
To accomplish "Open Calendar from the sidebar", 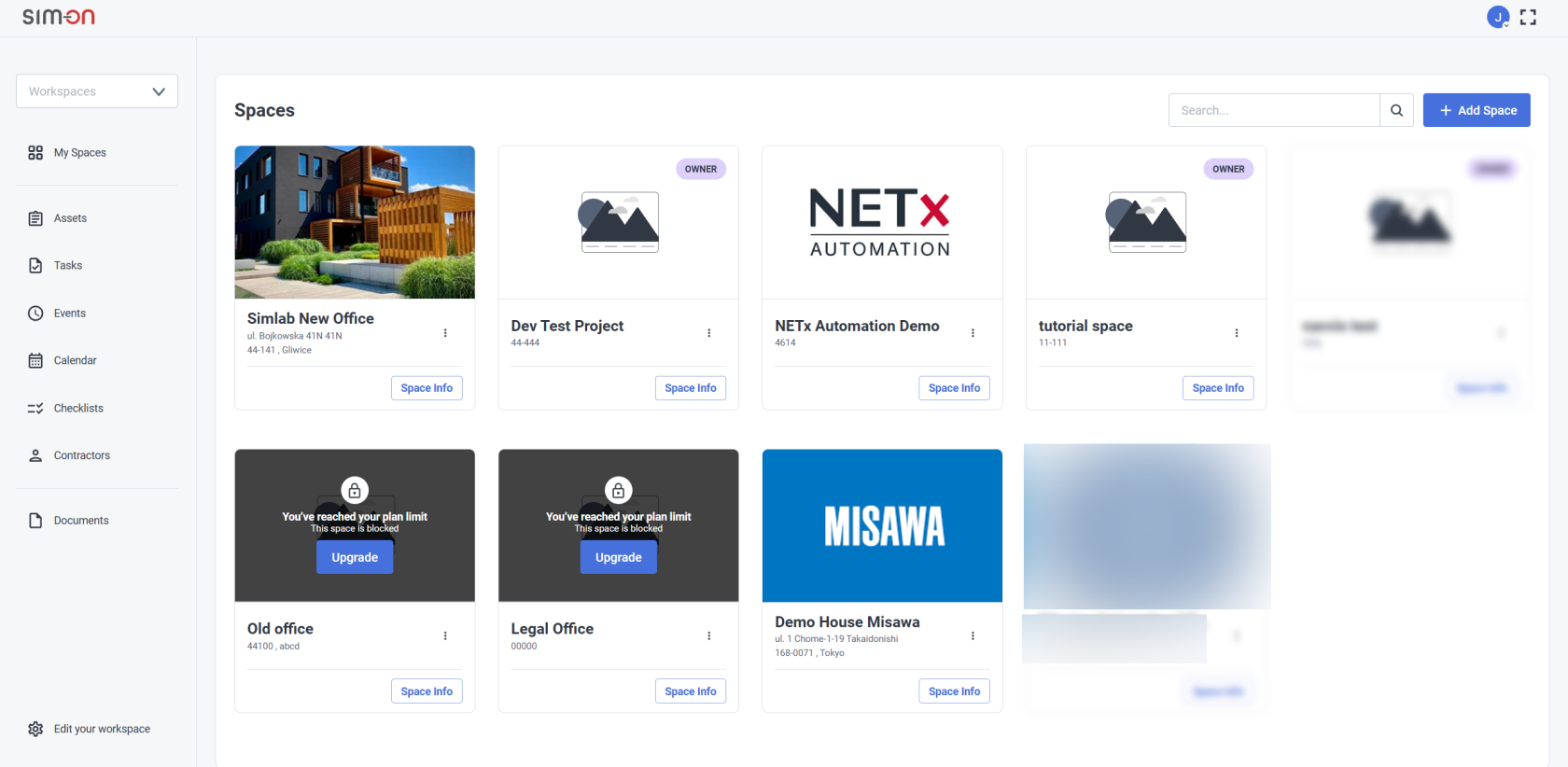I will pos(76,360).
